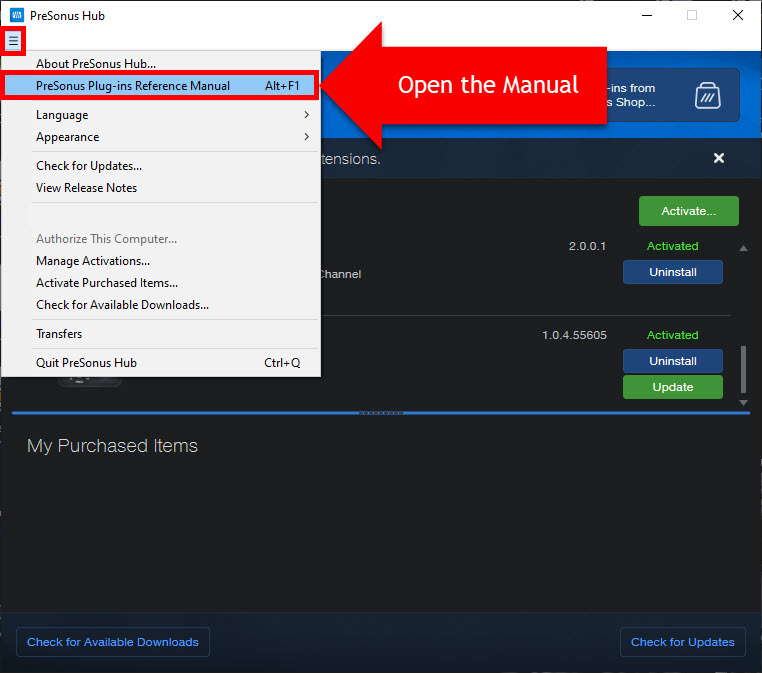The image size is (762, 673).
Task: Click the PreSonus Hub title bar logo
Action: coord(16,15)
